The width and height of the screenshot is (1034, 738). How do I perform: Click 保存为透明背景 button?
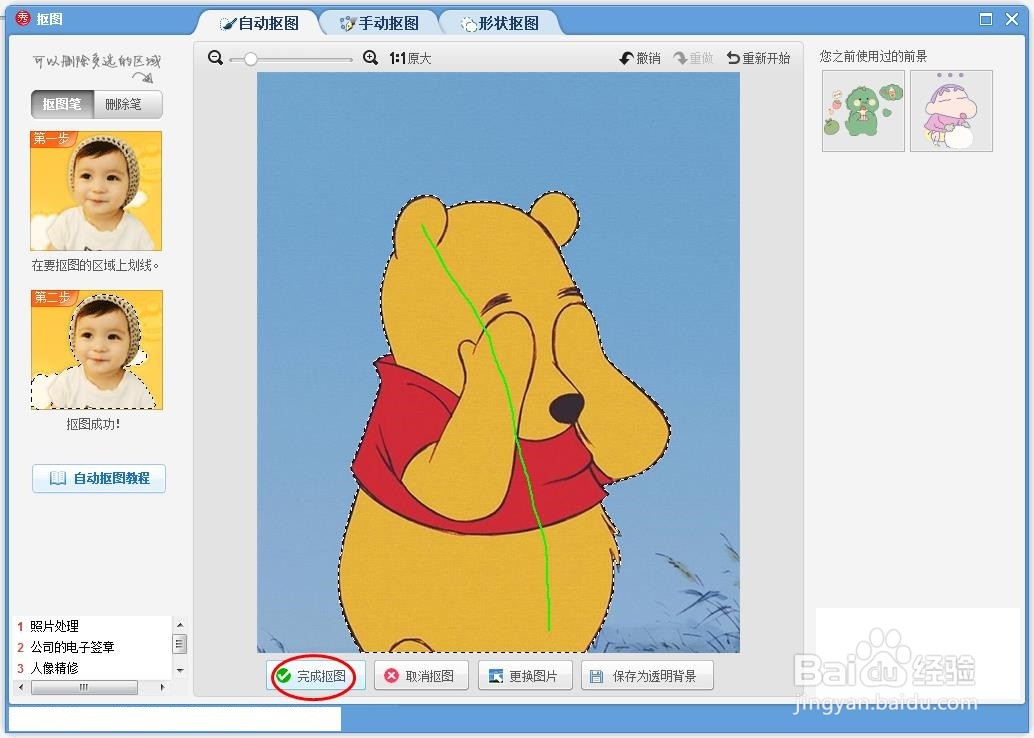tap(648, 676)
